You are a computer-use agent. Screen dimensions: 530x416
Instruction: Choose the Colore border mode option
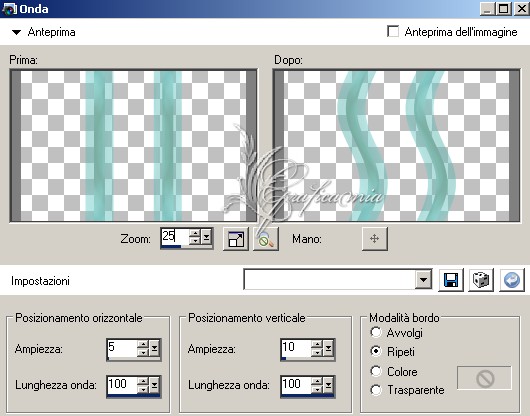376,371
